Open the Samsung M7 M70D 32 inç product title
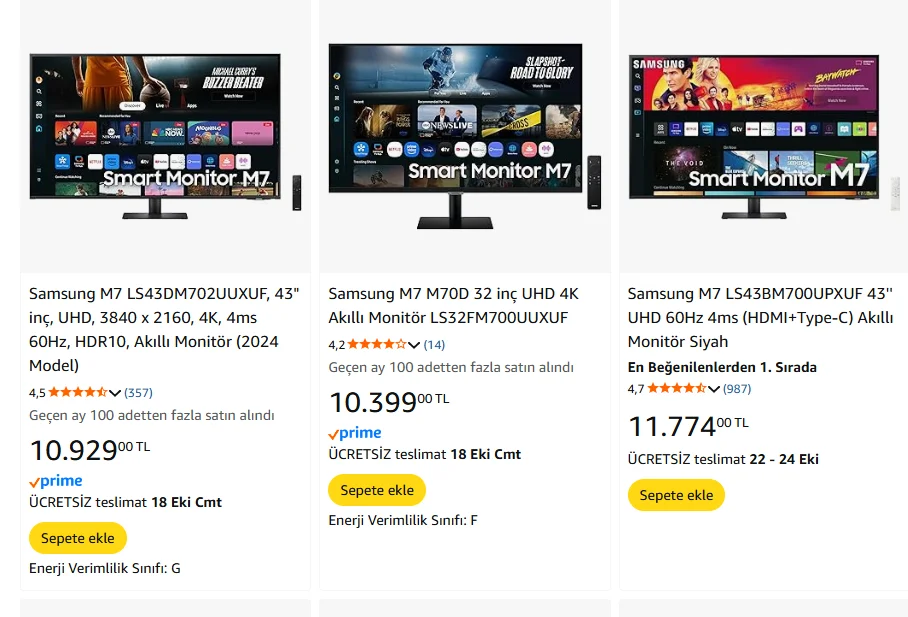 [x=453, y=305]
